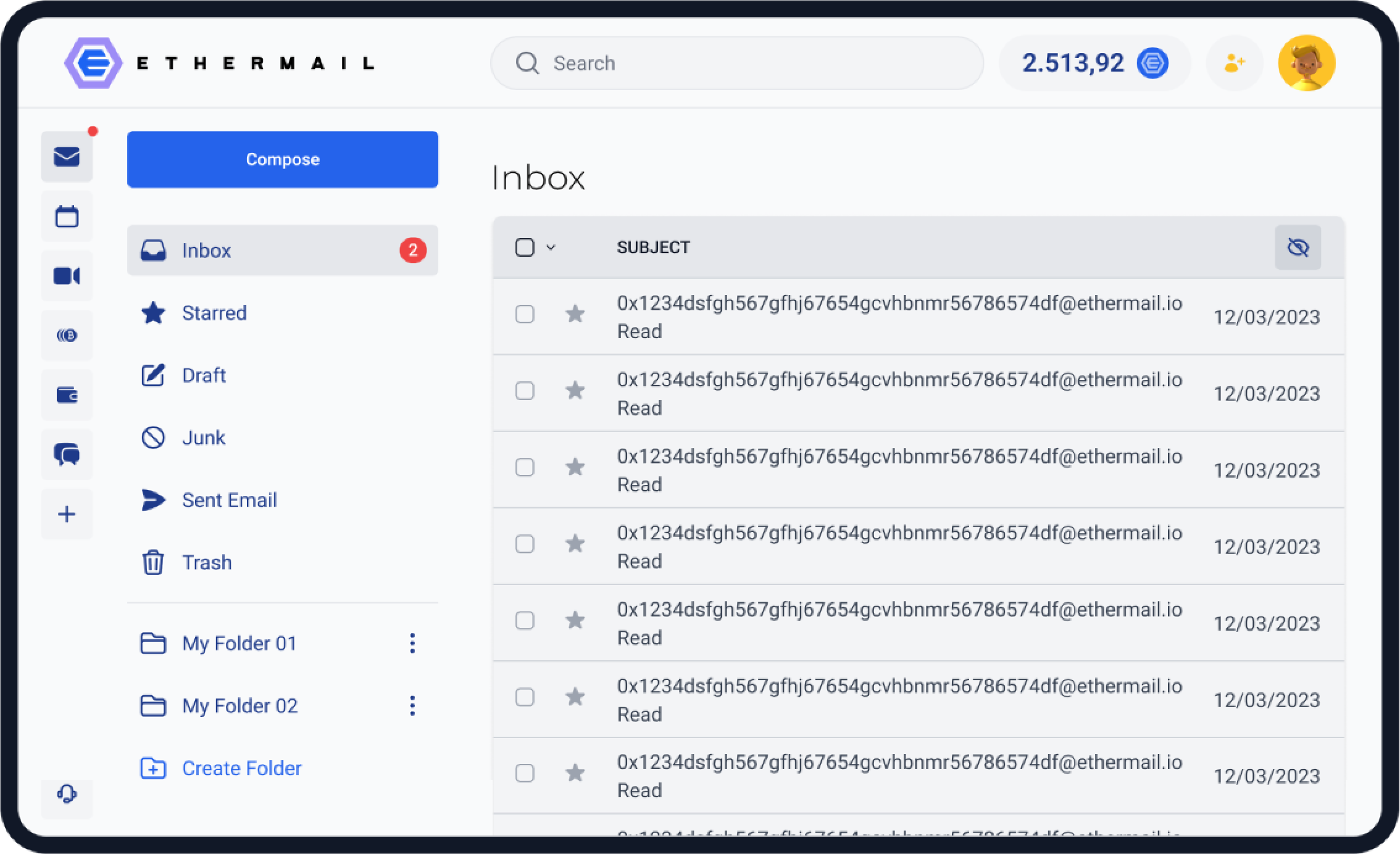Expand the select-all dropdown chevron

tap(551, 247)
